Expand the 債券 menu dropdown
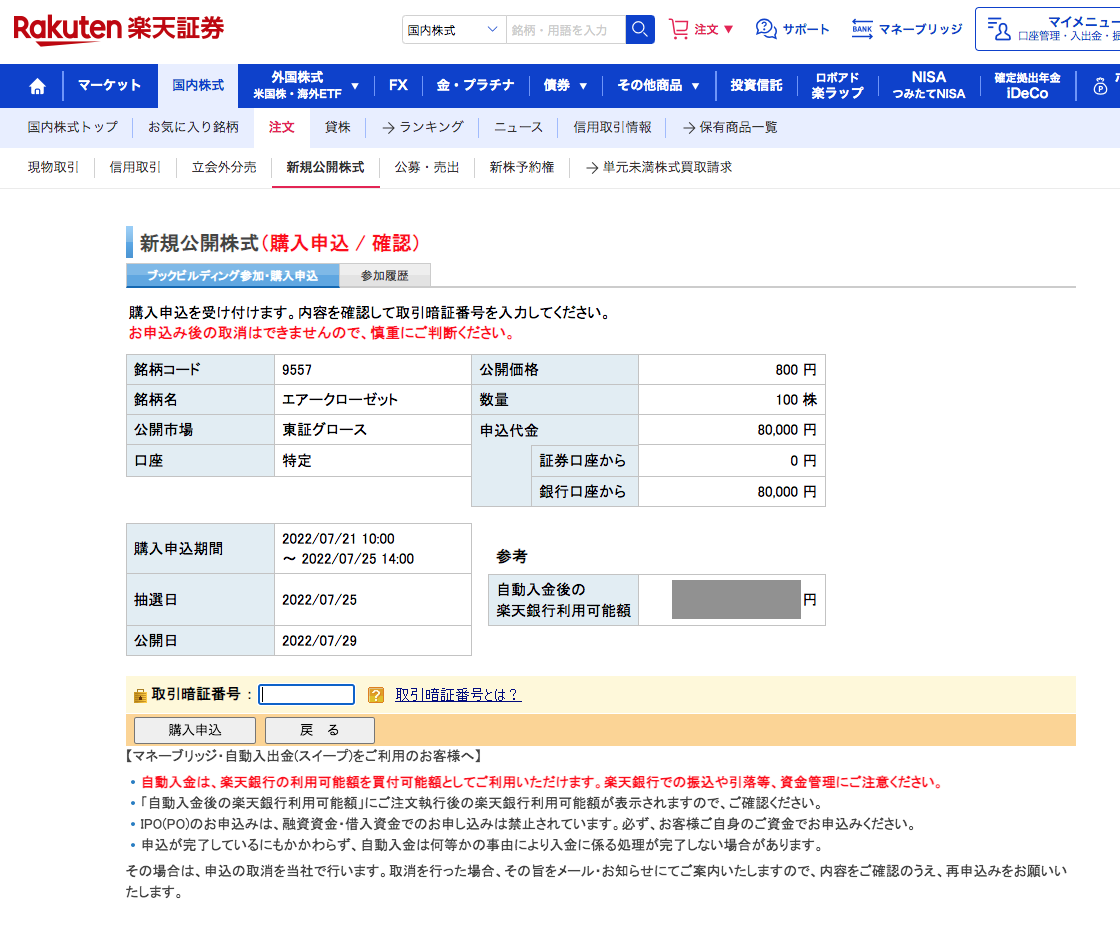The width and height of the screenshot is (1120, 938). pyautogui.click(x=583, y=86)
